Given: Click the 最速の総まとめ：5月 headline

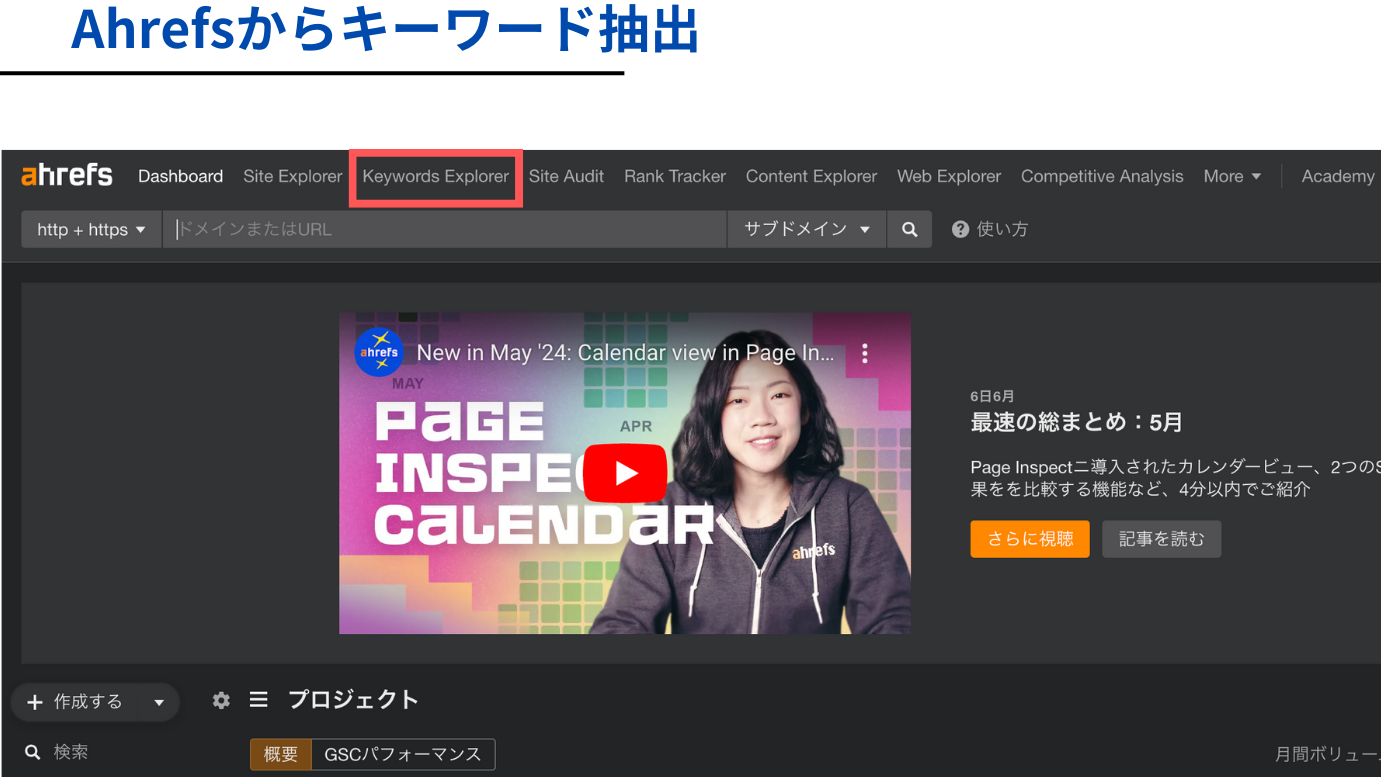Looking at the screenshot, I should pos(1076,422).
